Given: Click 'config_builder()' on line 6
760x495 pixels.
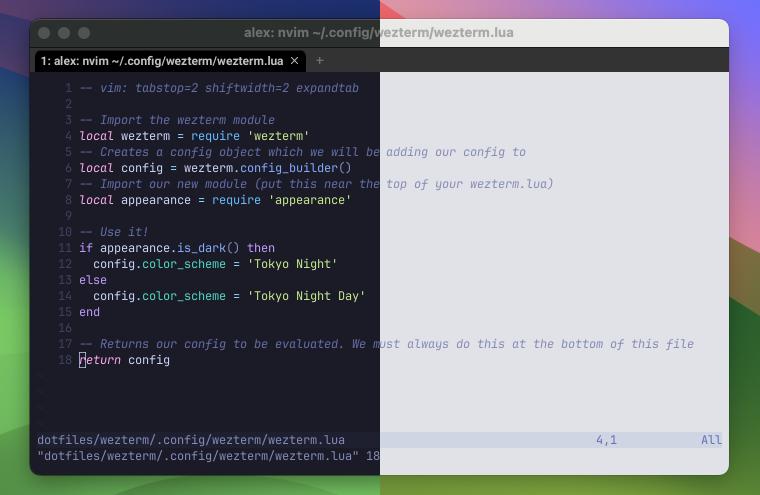Looking at the screenshot, I should point(296,168).
